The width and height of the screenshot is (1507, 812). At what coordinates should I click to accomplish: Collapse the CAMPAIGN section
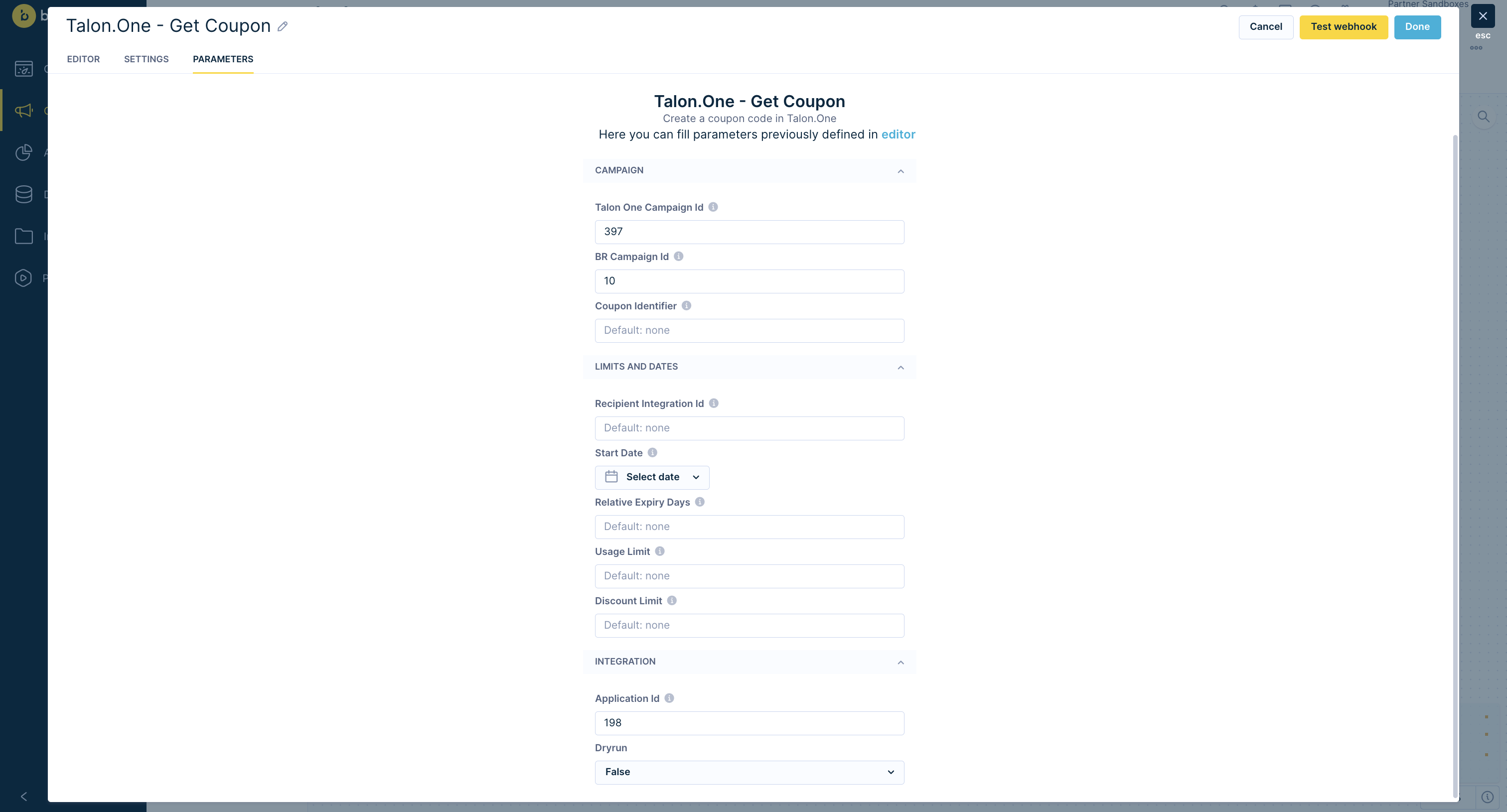[x=900, y=170]
